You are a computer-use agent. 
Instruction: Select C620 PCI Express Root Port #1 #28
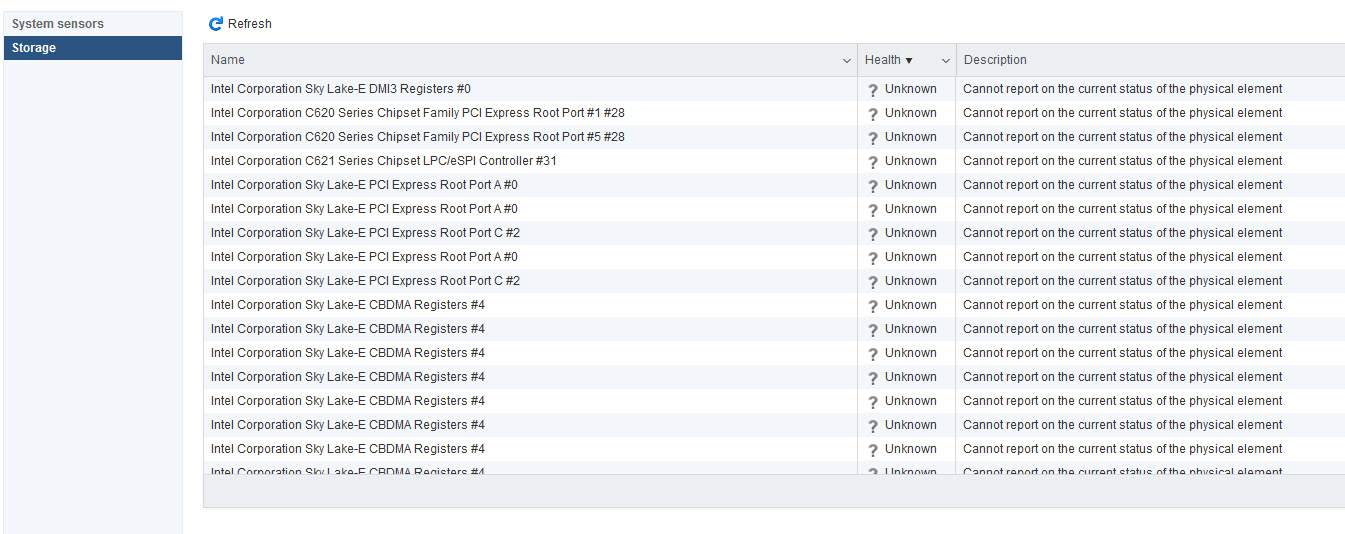click(417, 113)
